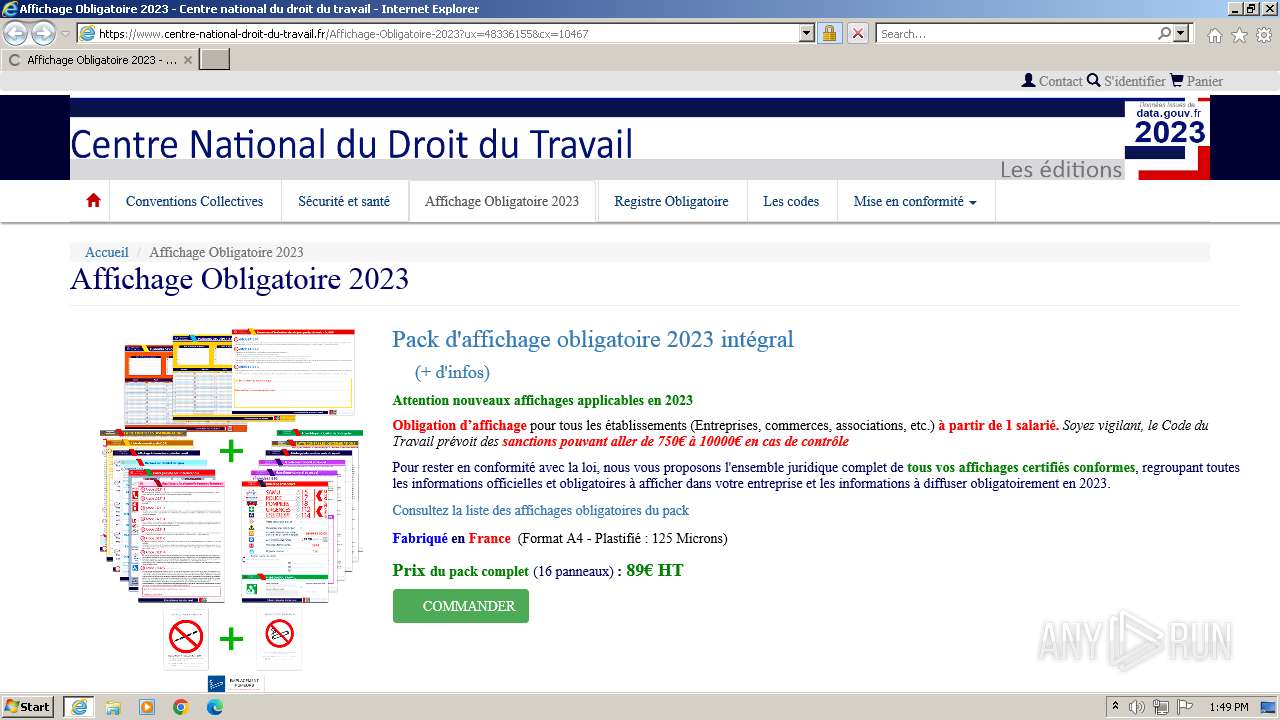Click the green COMMANDER button

[x=461, y=606]
